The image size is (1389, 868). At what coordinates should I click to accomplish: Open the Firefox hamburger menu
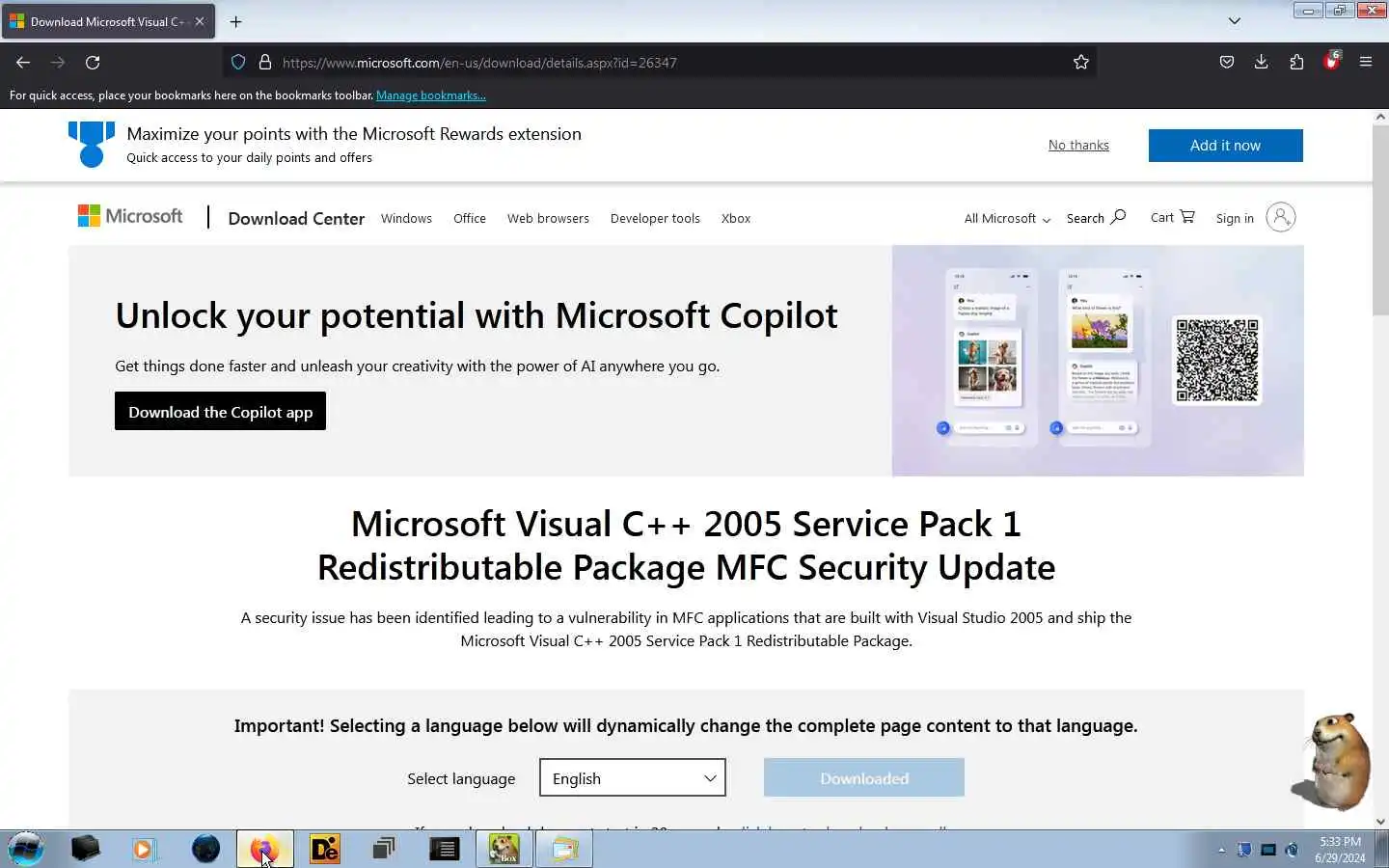click(1366, 63)
